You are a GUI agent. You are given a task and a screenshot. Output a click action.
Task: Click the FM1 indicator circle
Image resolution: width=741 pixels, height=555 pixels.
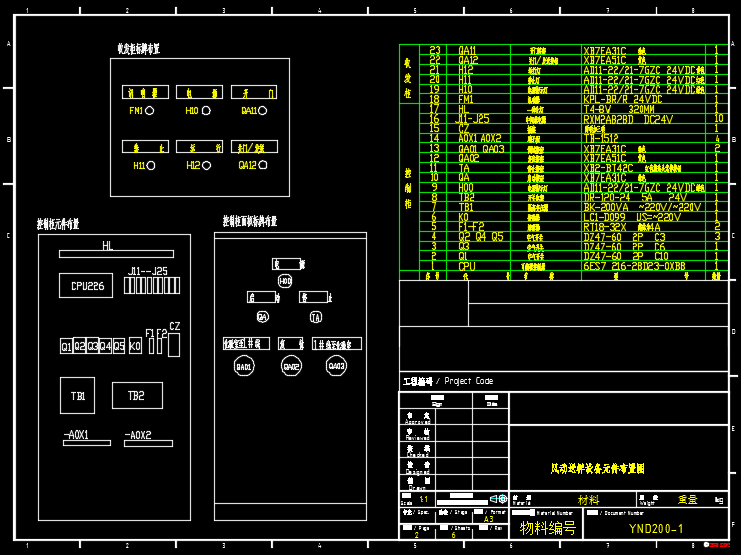tap(150, 111)
